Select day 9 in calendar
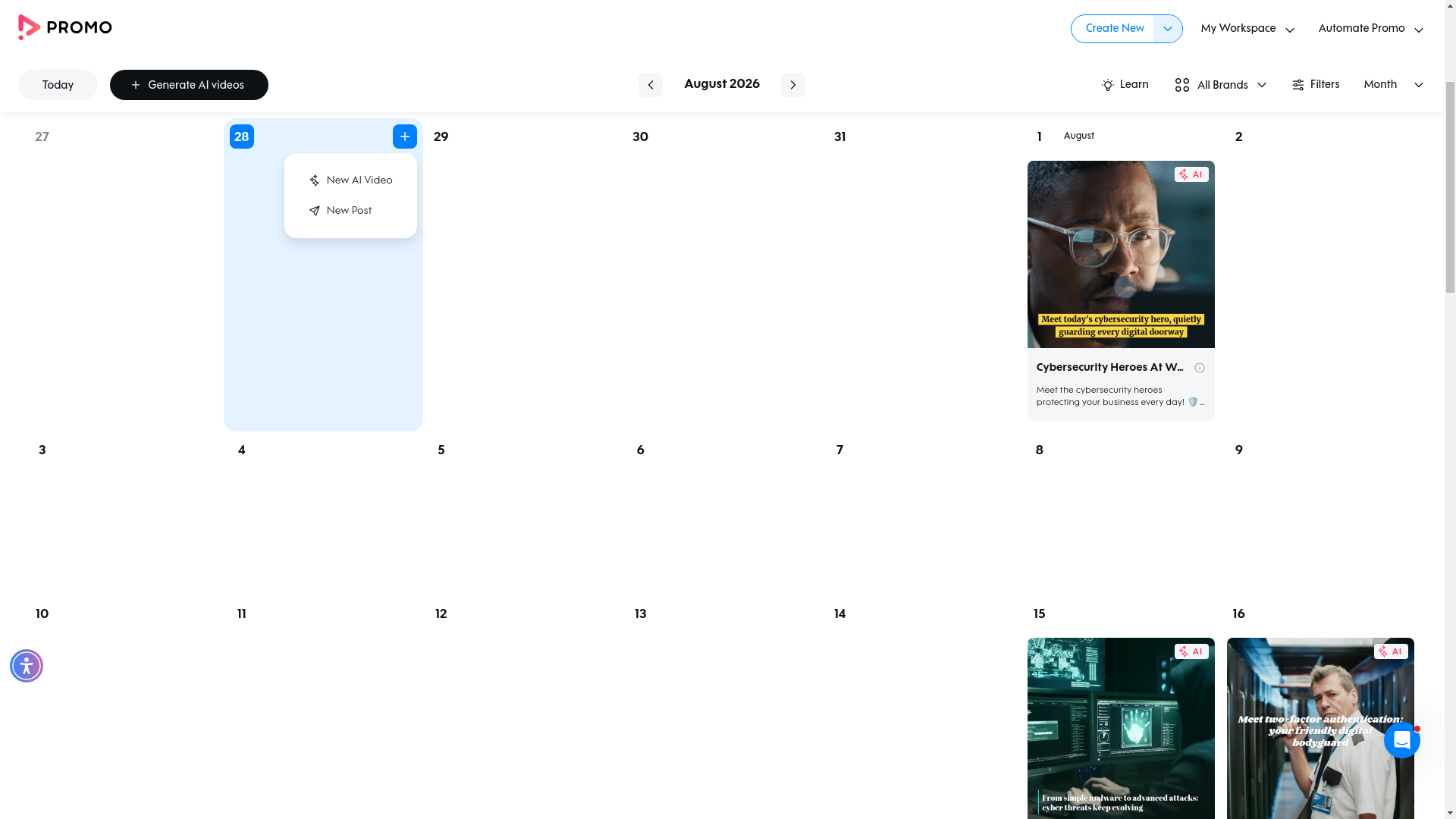 click(x=1238, y=450)
